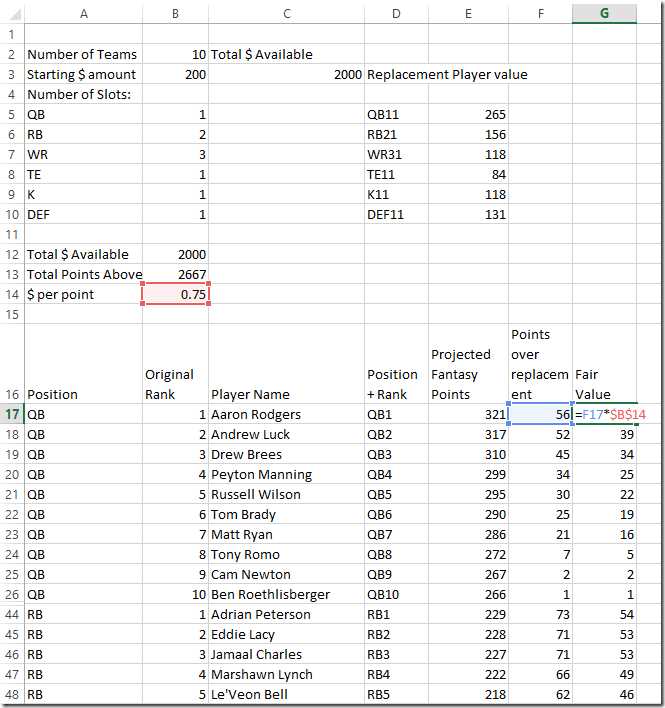This screenshot has height=708, width=665.
Task: Click 'Total $ Available' in row 12
Action: point(84,255)
